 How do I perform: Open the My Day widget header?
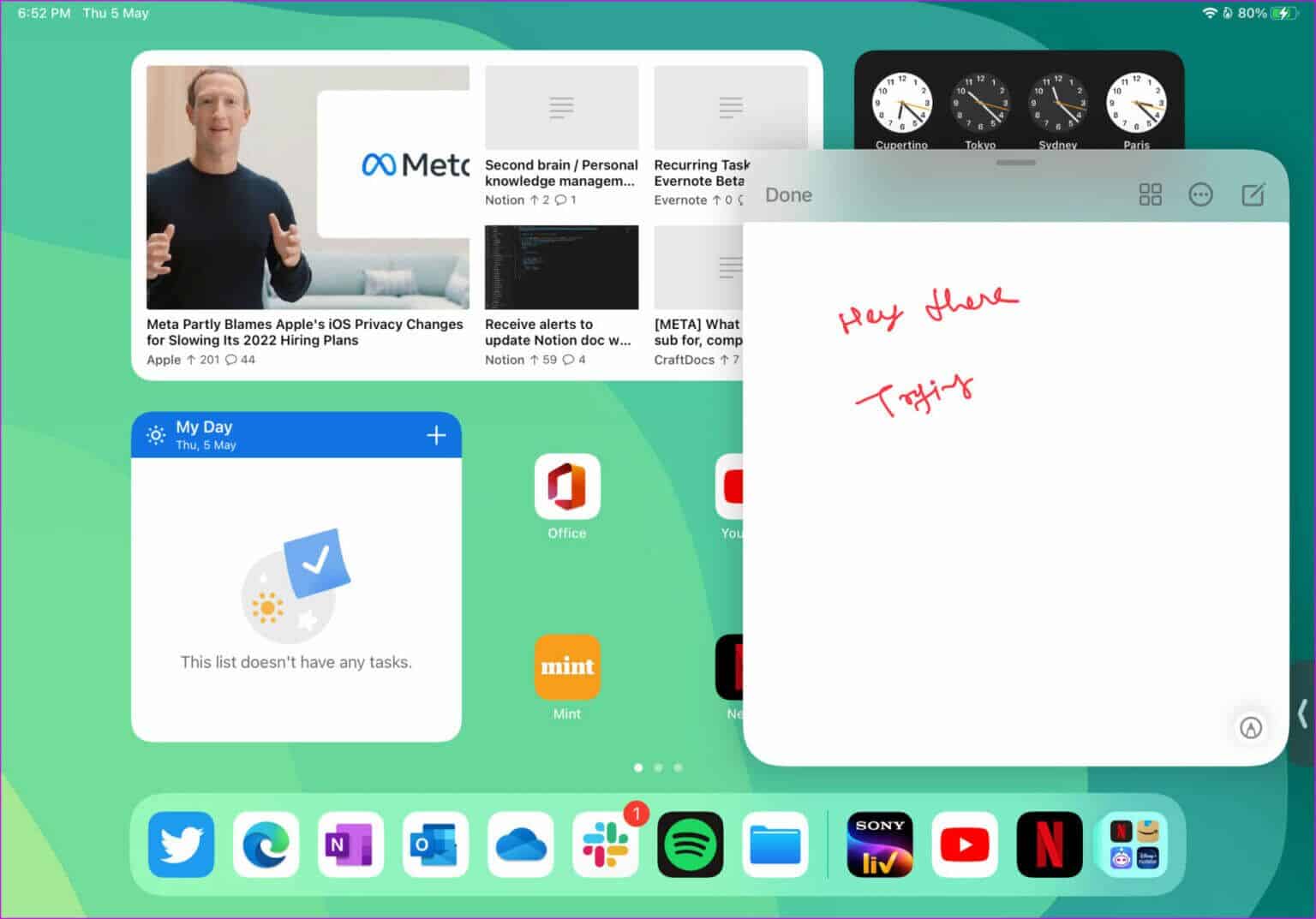pos(296,435)
